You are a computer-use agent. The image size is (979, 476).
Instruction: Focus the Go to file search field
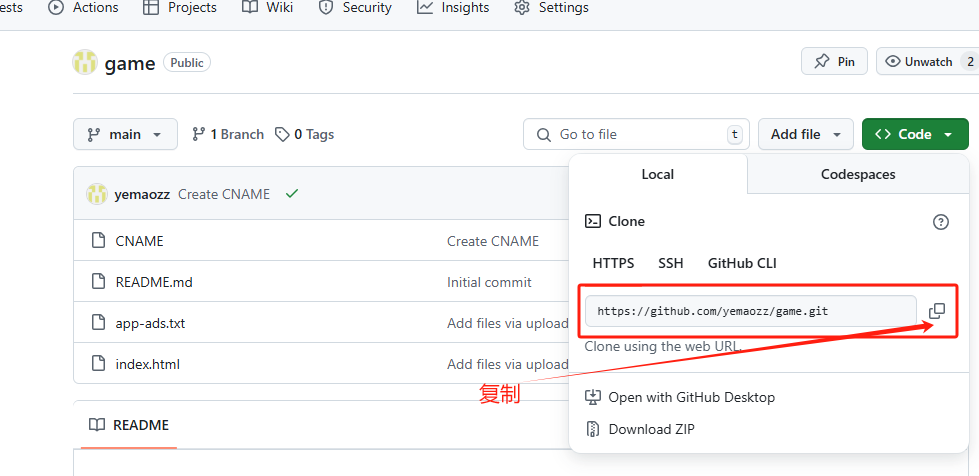click(637, 134)
